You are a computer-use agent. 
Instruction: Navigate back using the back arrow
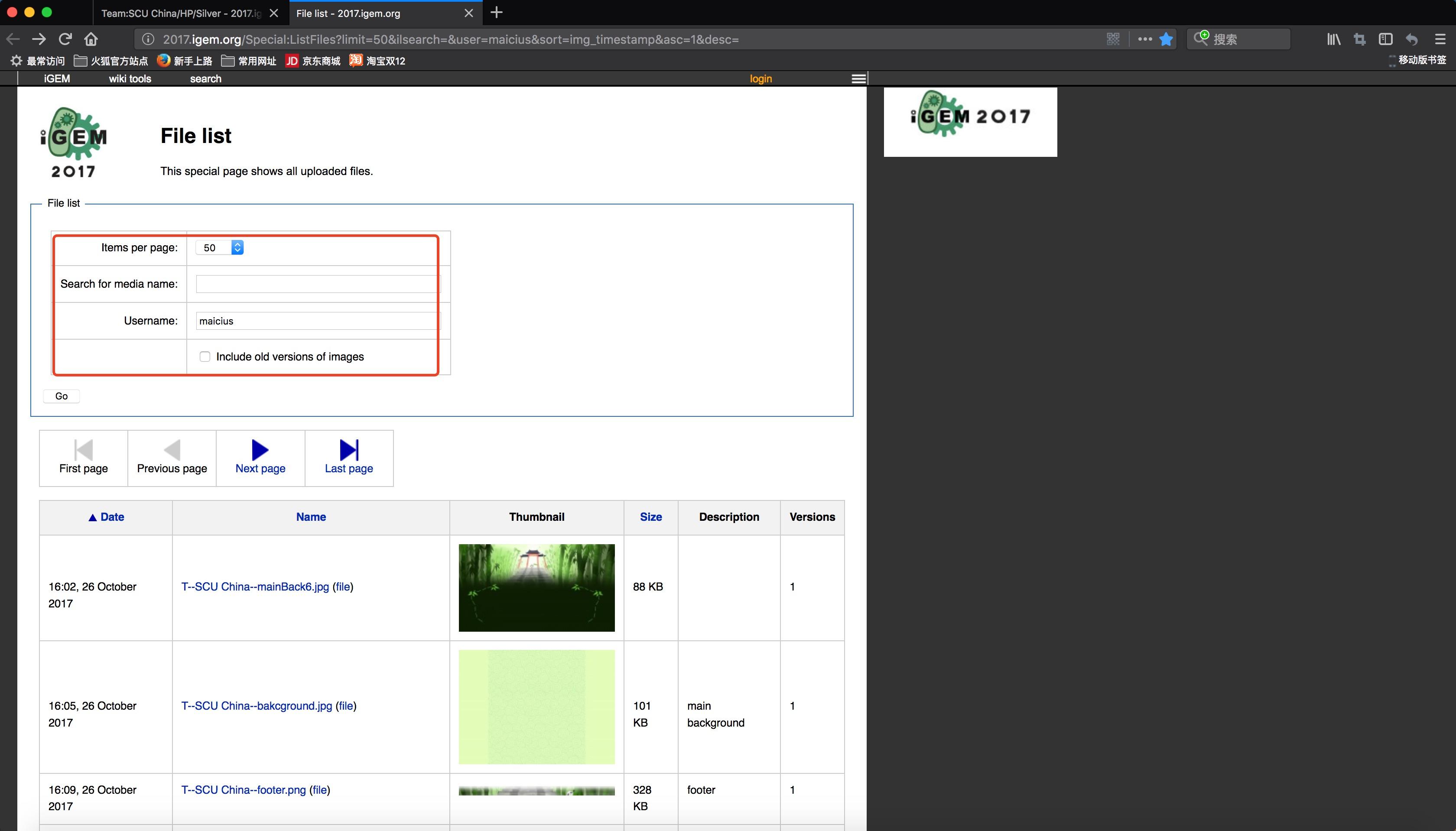12,38
